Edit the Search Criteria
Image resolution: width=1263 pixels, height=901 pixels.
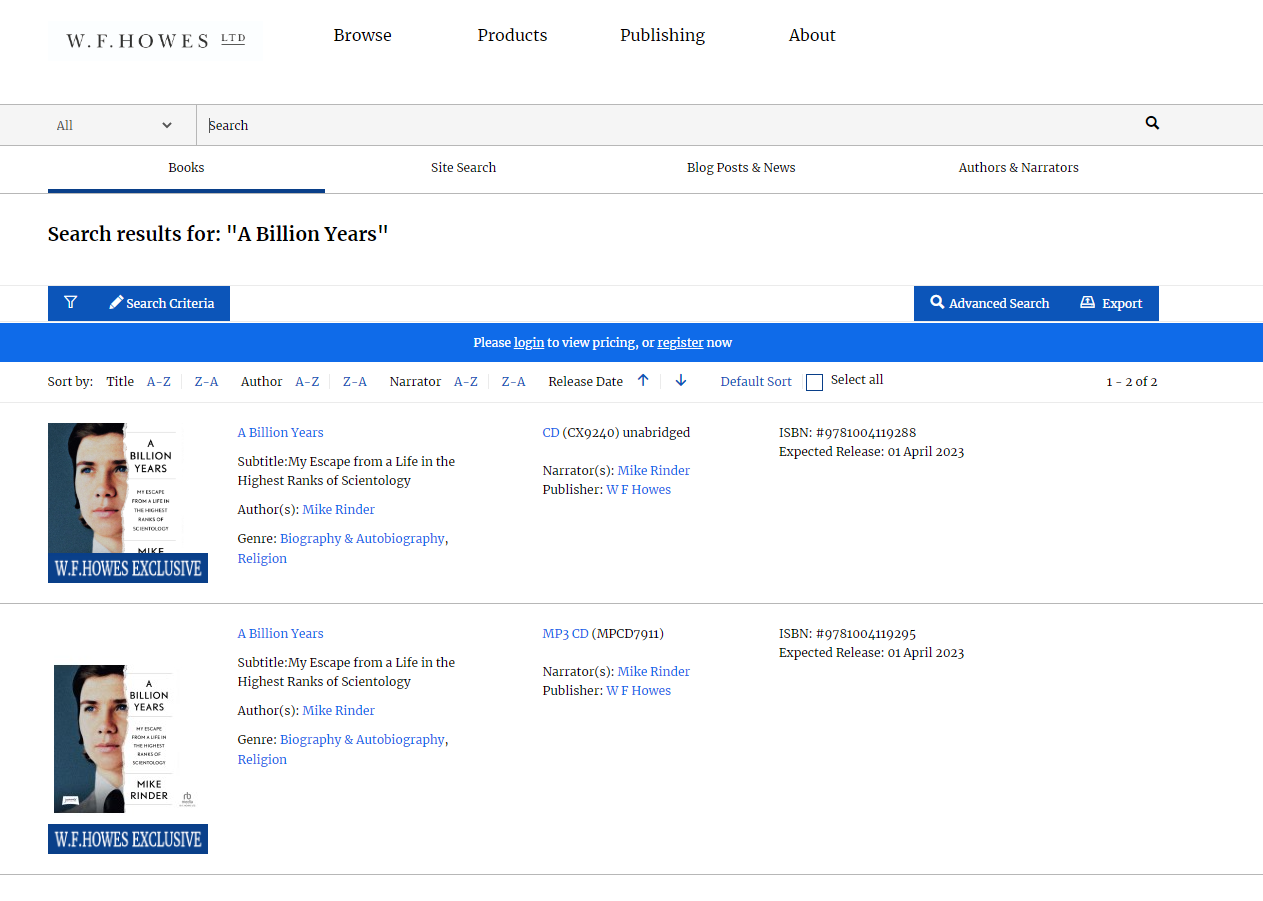click(162, 303)
